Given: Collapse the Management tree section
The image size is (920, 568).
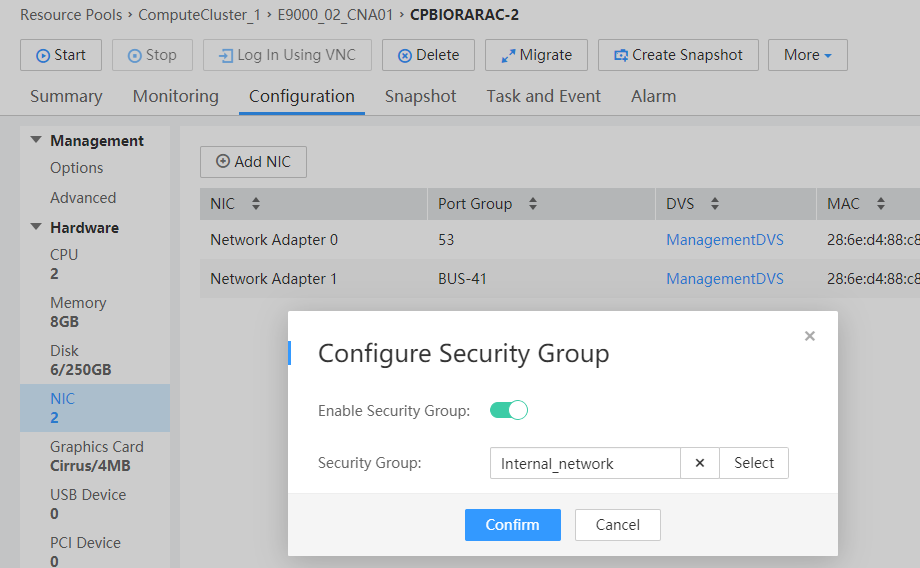Looking at the screenshot, I should (36, 141).
